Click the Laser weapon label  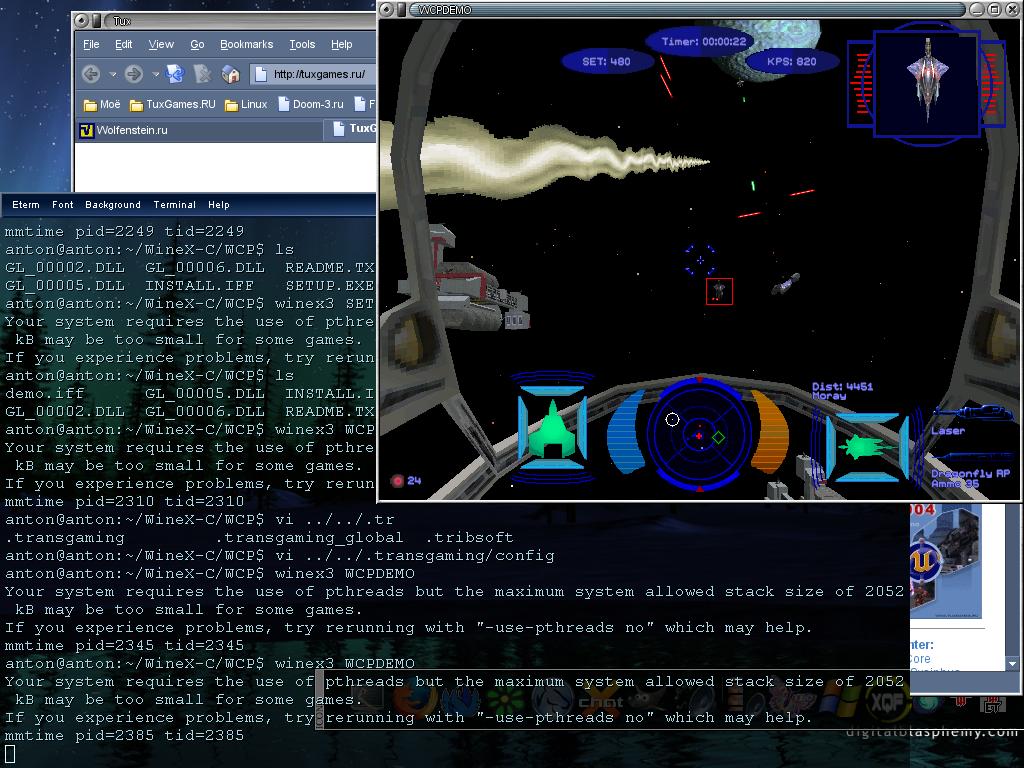pos(948,430)
